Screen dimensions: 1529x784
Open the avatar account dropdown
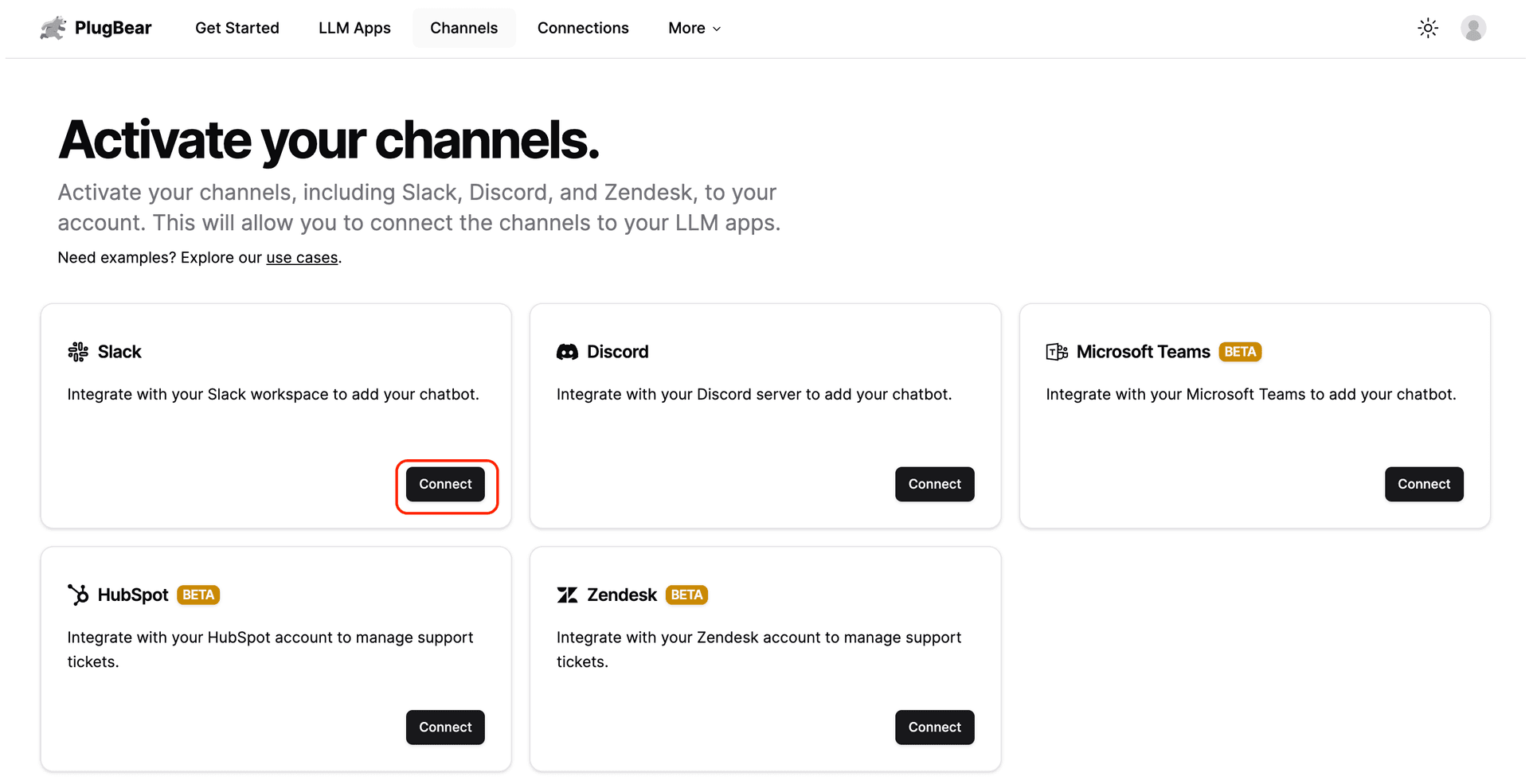click(x=1473, y=28)
